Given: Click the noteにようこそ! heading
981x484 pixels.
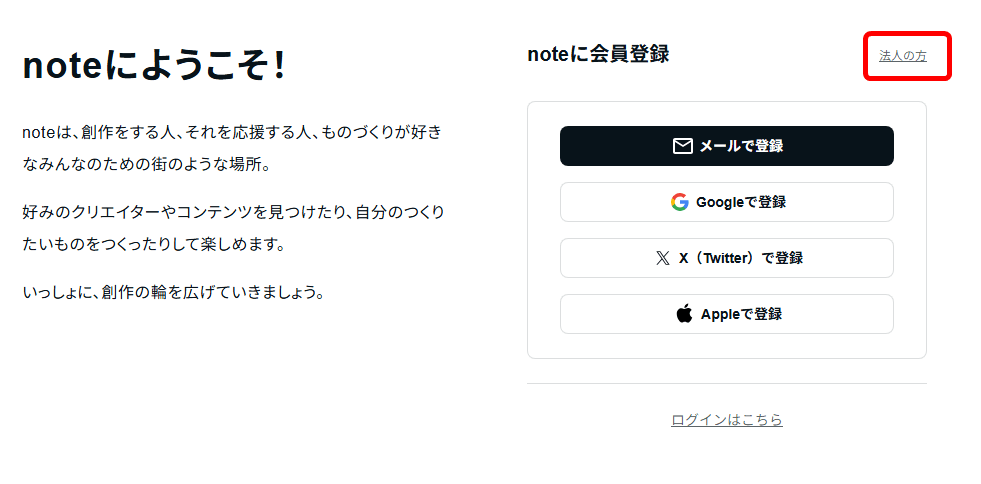Looking at the screenshot, I should point(155,66).
